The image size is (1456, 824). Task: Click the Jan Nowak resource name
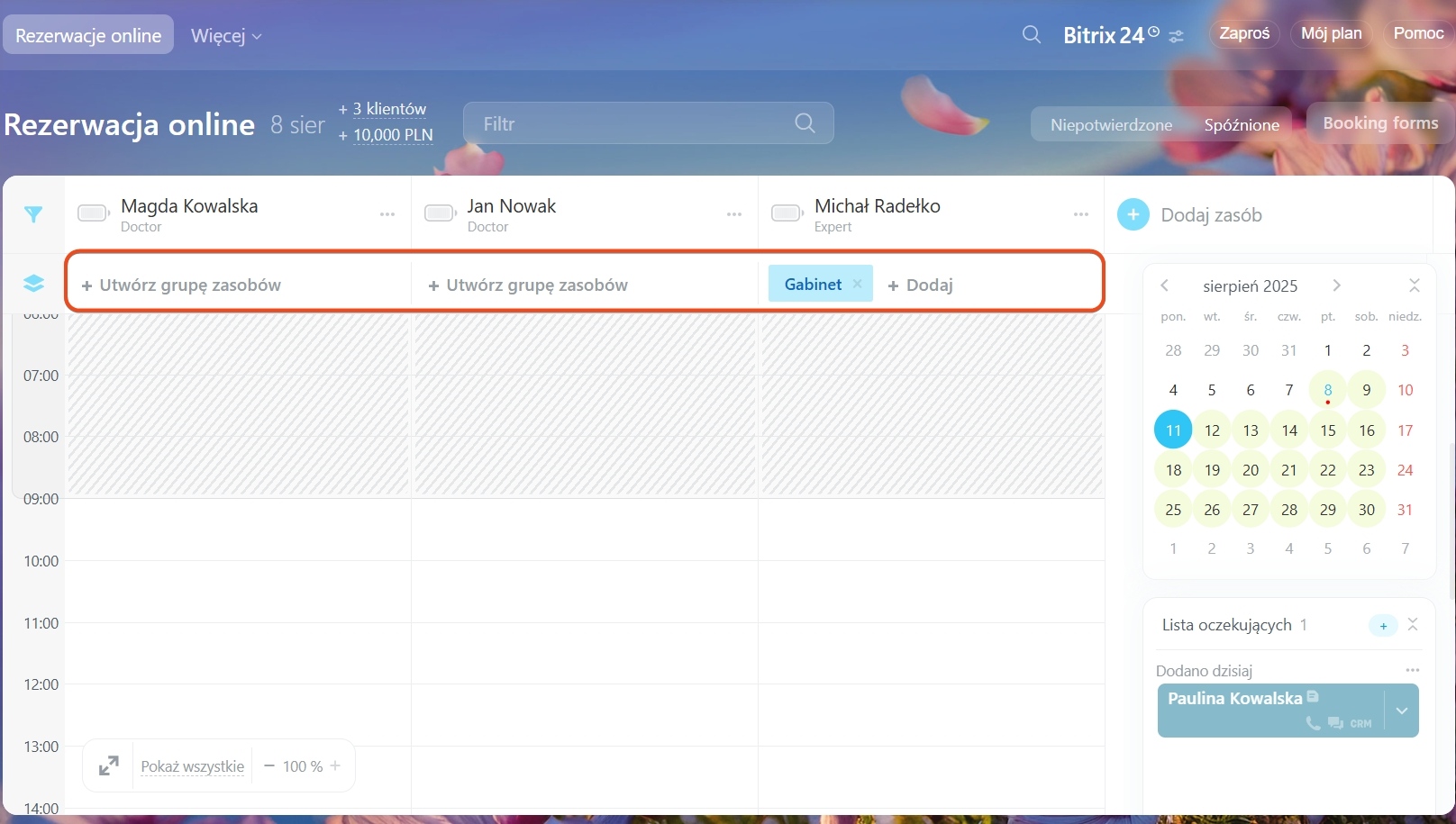tap(512, 206)
